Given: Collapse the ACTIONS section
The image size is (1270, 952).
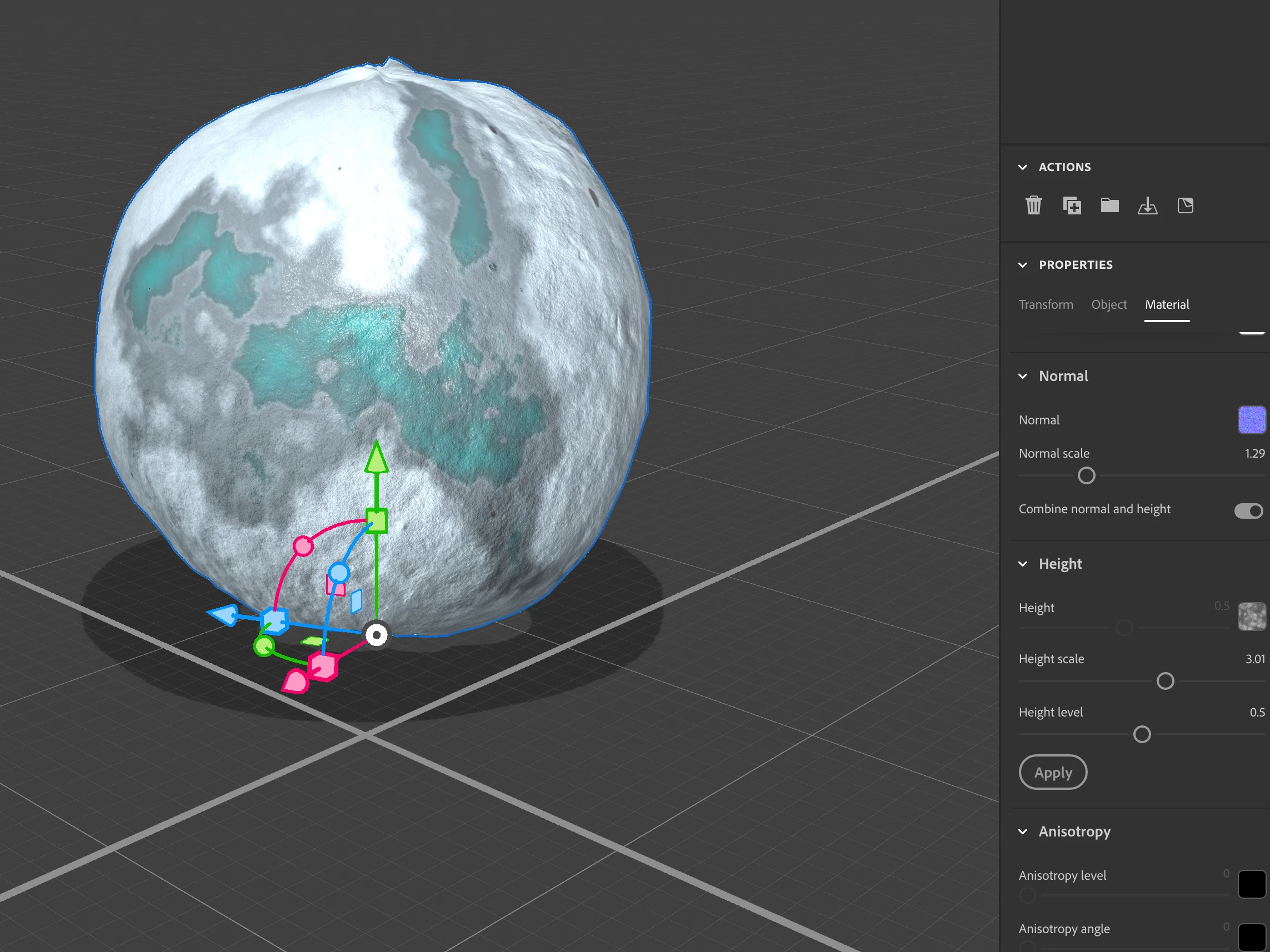Looking at the screenshot, I should tap(1023, 167).
